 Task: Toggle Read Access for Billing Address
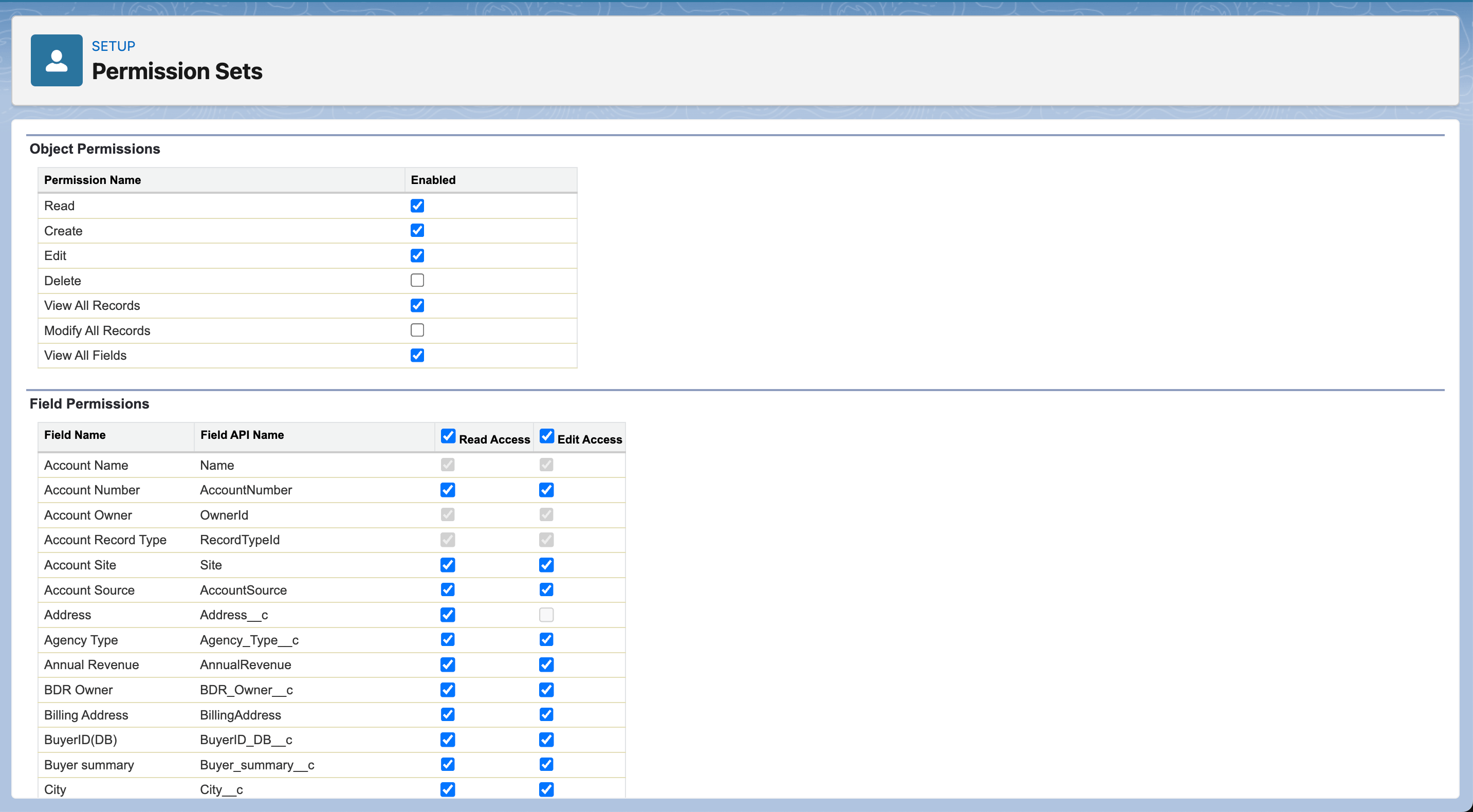(448, 714)
